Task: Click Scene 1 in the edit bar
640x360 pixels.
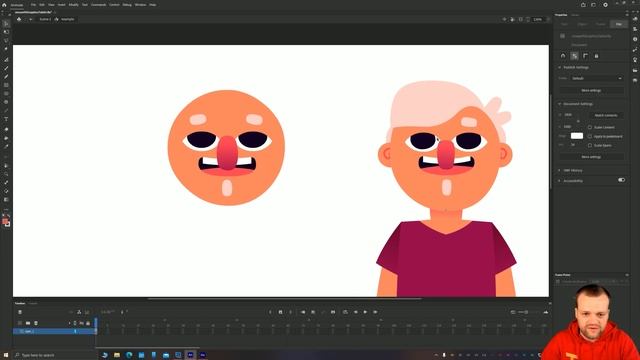Action: [x=45, y=19]
